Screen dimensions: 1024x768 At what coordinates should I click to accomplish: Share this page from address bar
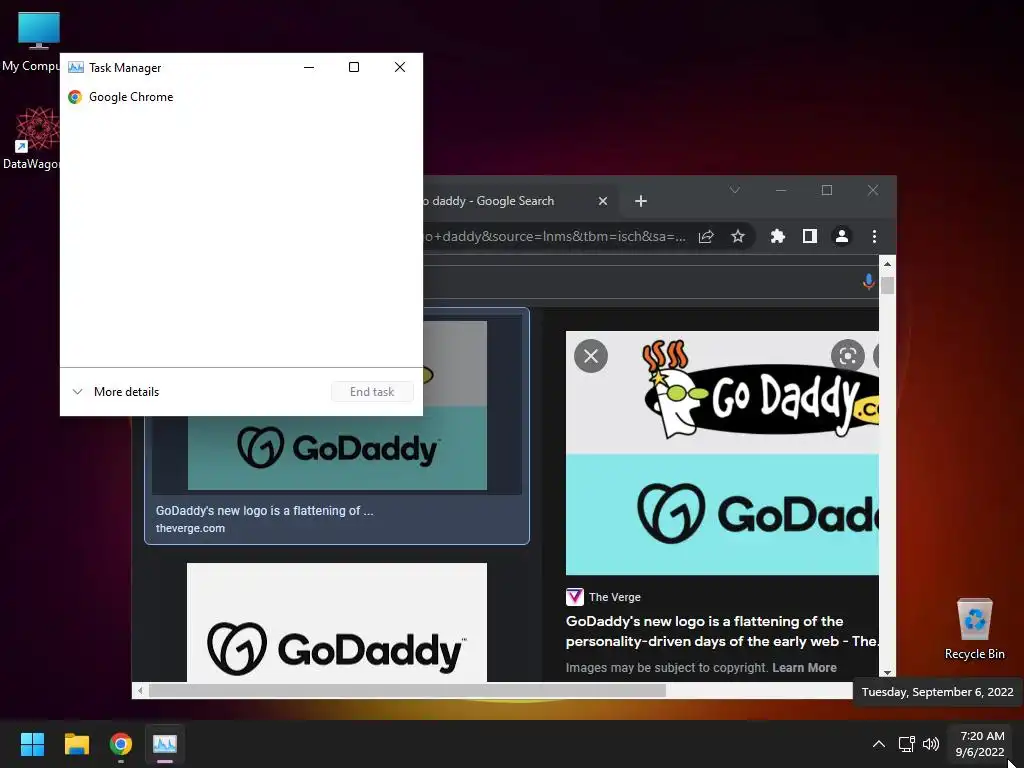coord(706,236)
